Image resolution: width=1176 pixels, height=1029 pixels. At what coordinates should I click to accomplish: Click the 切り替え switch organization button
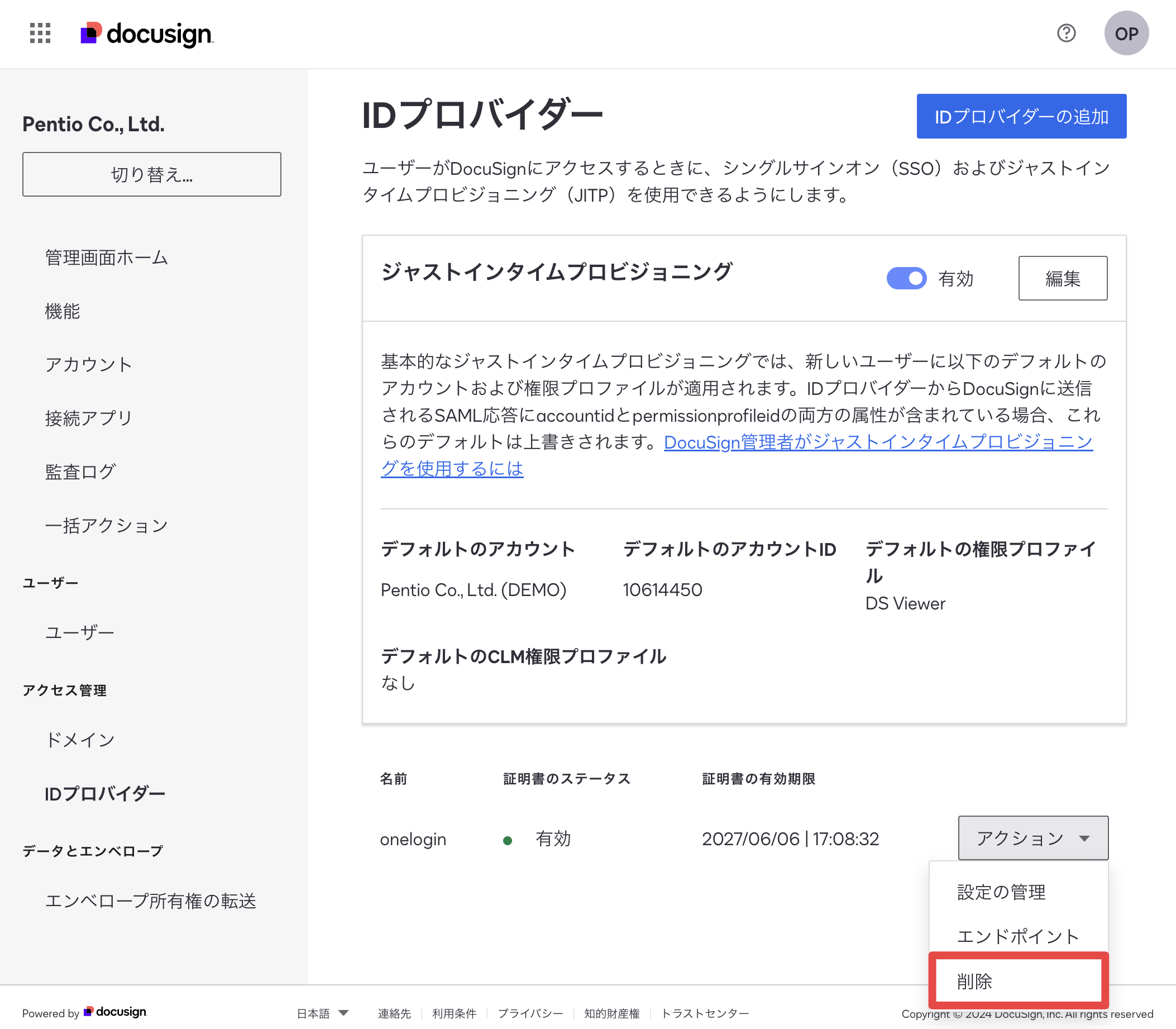tap(151, 174)
